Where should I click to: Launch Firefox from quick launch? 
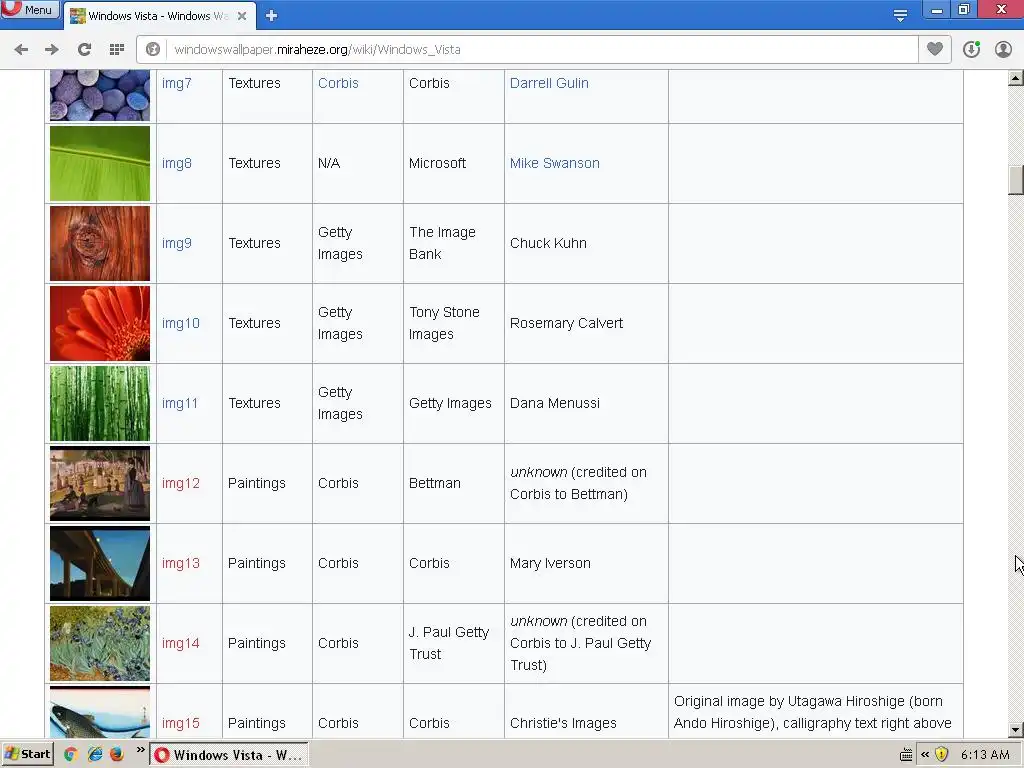pos(117,754)
